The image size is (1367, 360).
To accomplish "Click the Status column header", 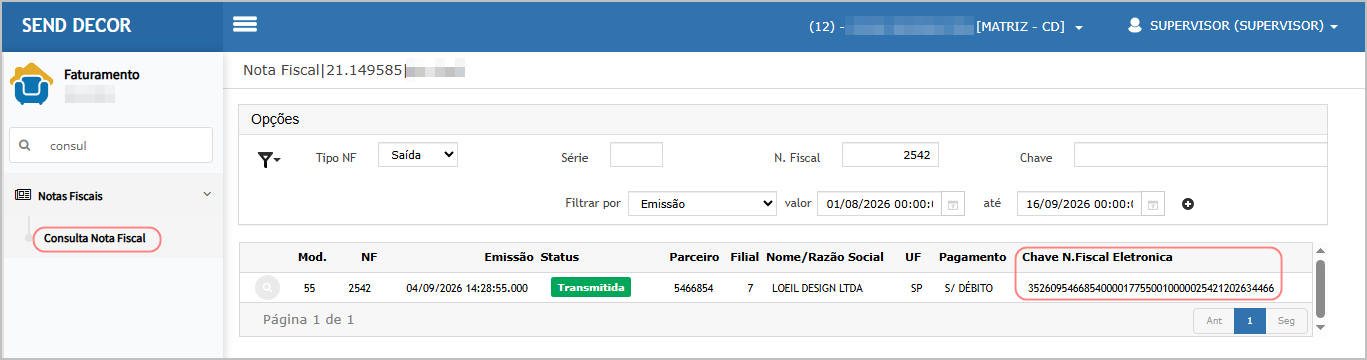I will (x=559, y=257).
